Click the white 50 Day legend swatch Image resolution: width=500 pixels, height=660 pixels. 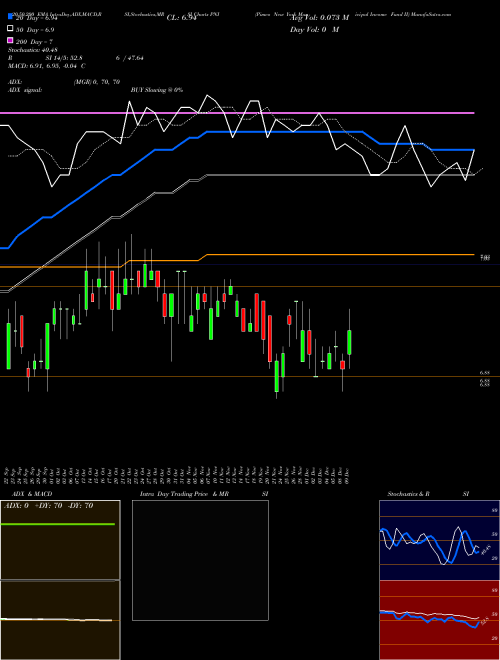(x=10, y=29)
